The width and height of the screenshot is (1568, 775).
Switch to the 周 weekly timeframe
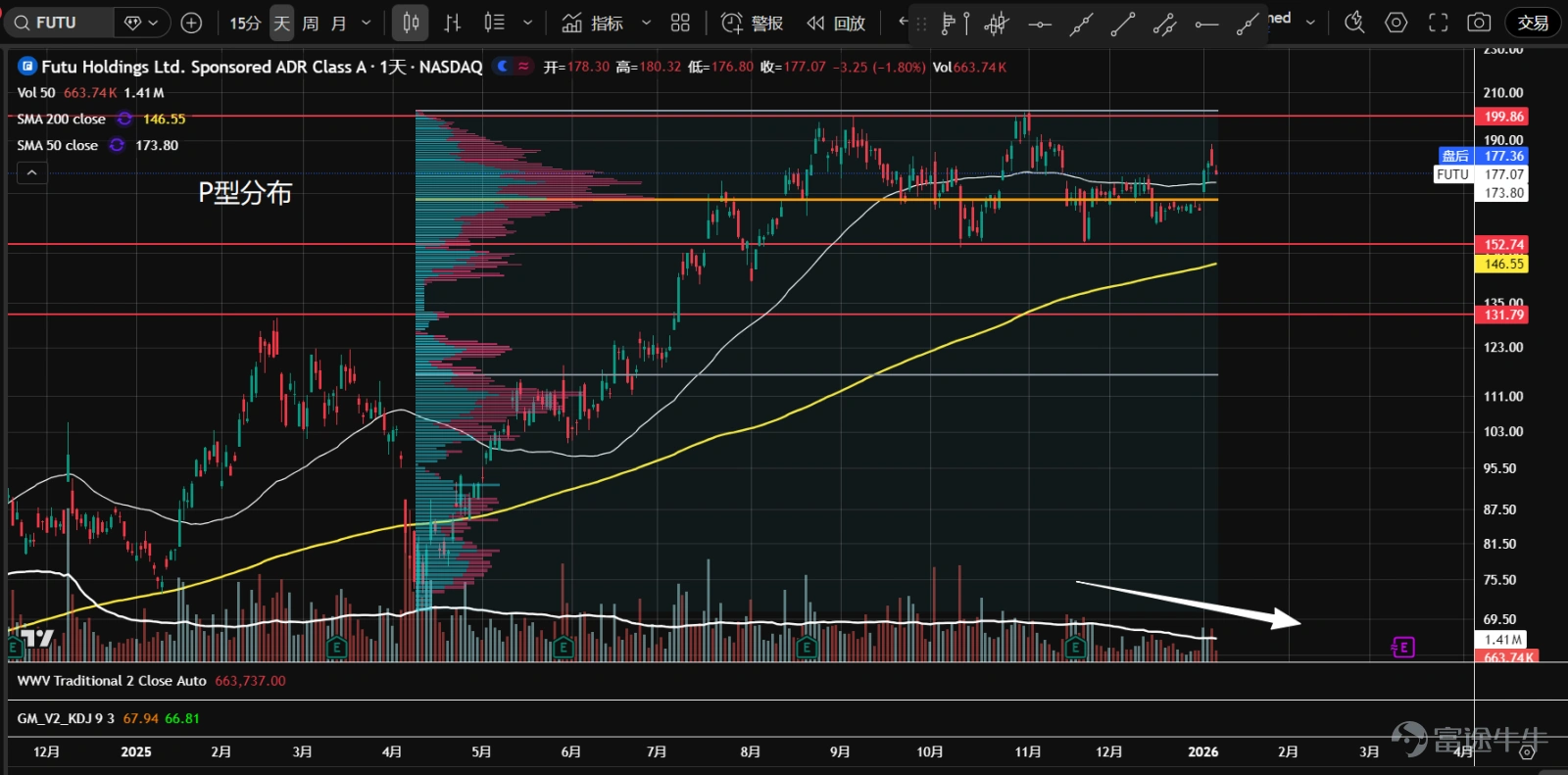310,23
